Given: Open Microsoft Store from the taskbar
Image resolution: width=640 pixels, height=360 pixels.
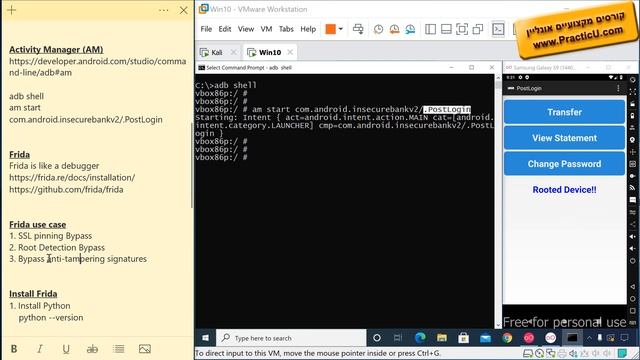Looking at the screenshot, I should coord(463,338).
